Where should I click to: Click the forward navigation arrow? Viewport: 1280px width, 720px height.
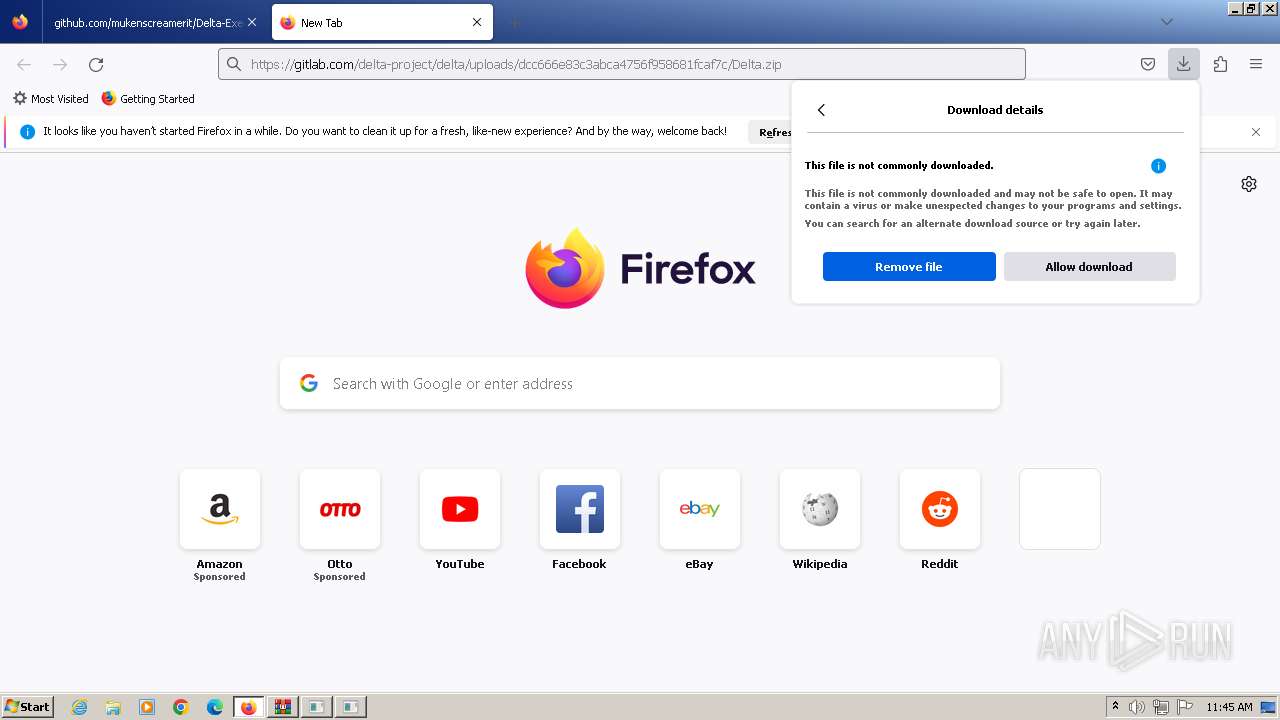60,64
